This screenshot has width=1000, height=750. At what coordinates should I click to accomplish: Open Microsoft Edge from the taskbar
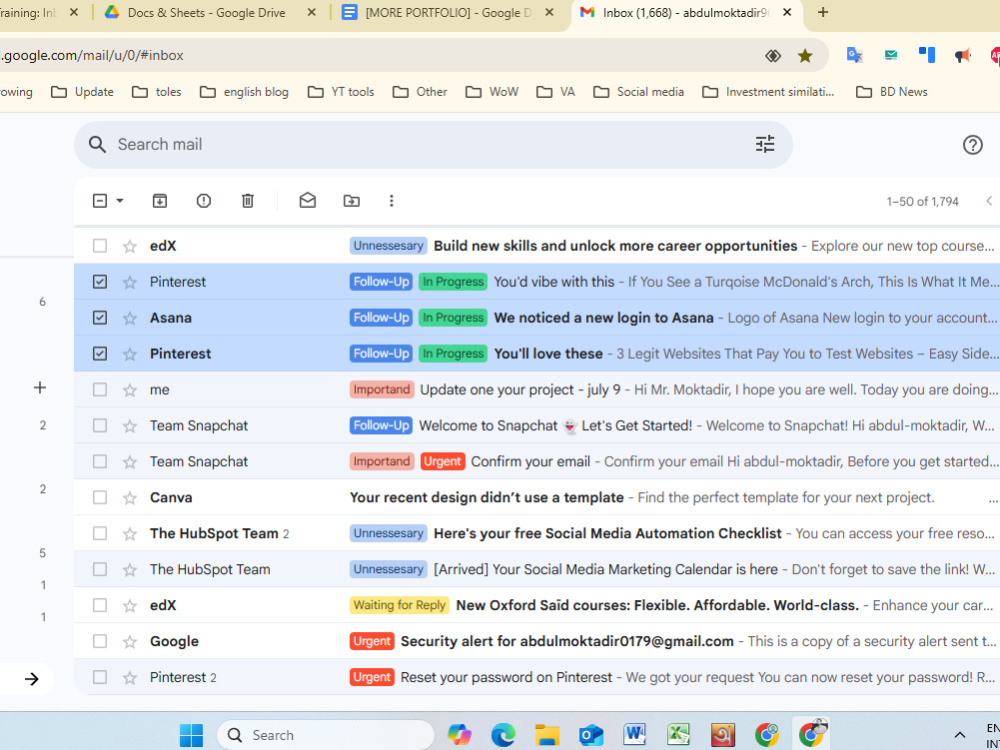point(503,735)
